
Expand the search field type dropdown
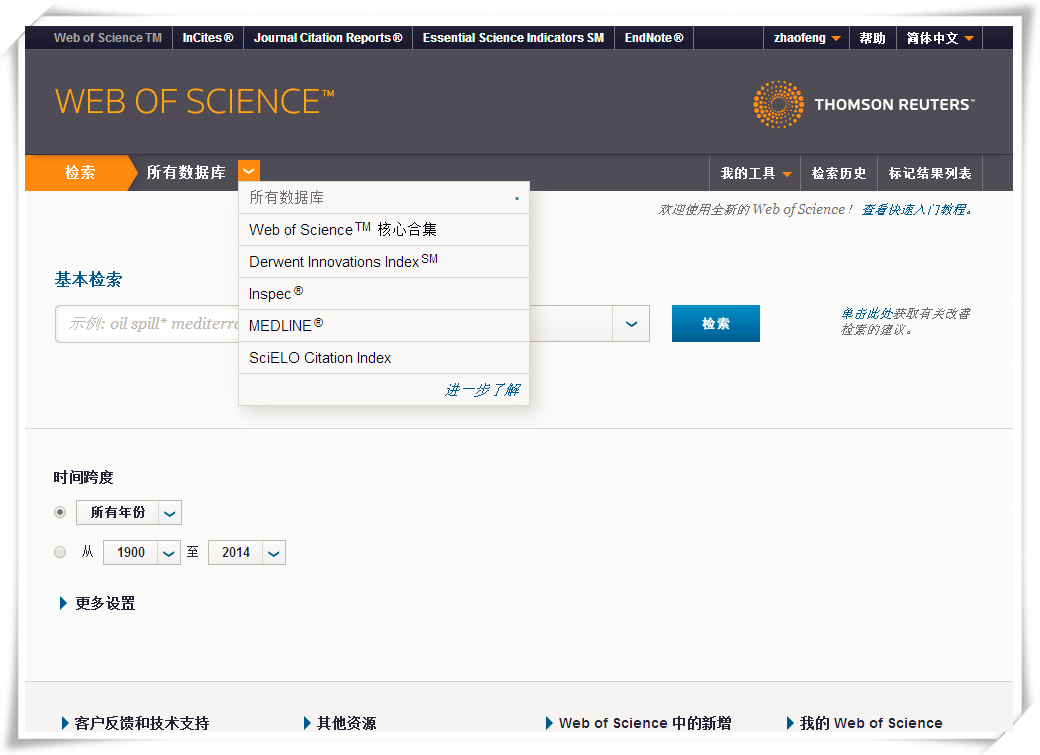click(631, 324)
